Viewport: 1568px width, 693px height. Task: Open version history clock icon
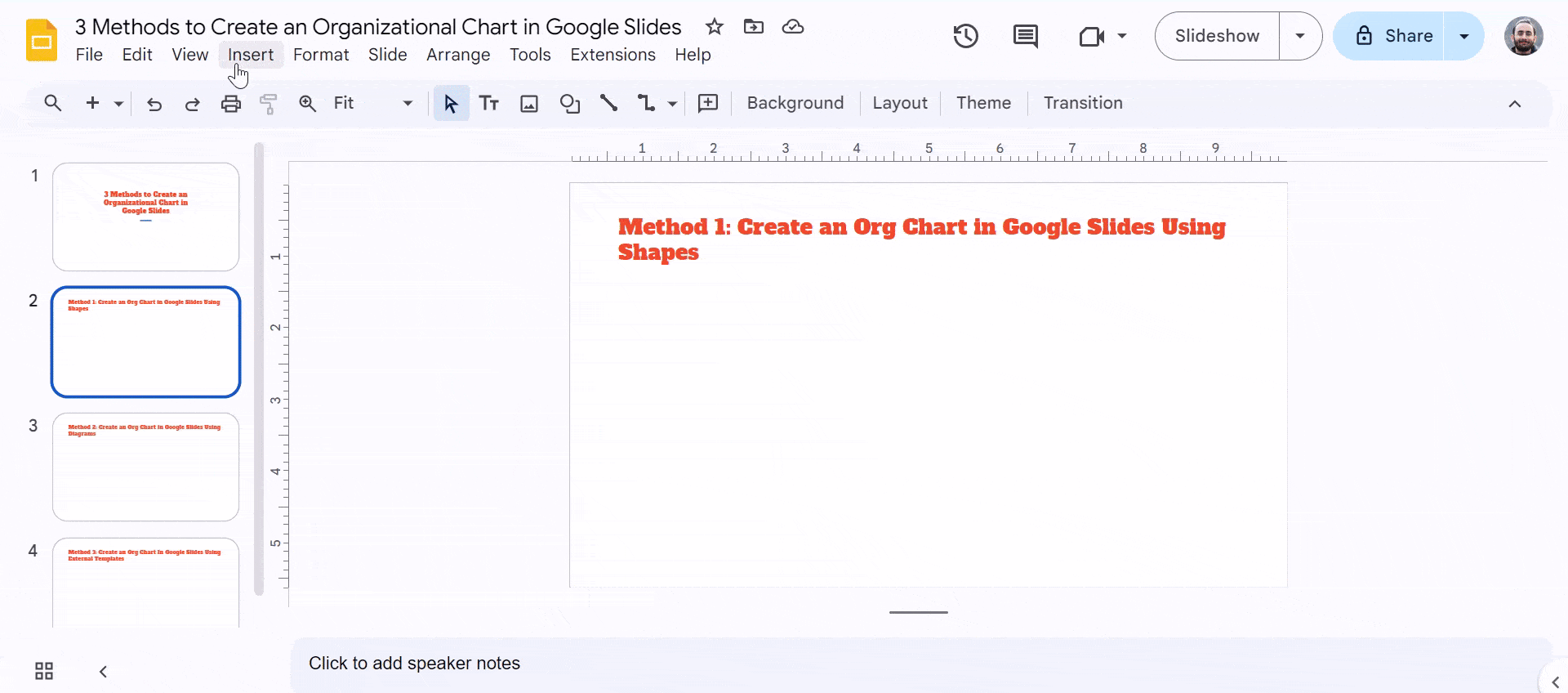point(965,36)
